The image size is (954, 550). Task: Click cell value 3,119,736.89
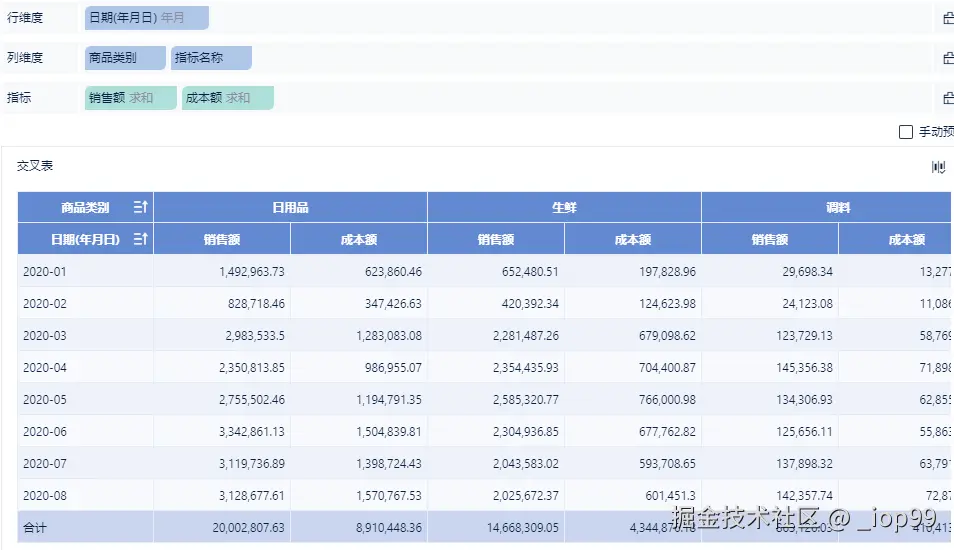pyautogui.click(x=252, y=464)
